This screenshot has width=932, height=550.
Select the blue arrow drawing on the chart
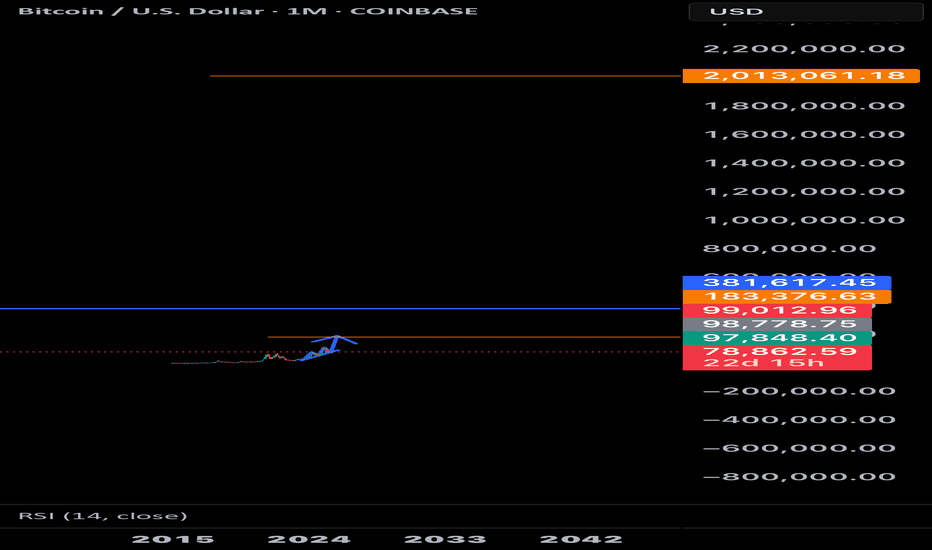330,348
